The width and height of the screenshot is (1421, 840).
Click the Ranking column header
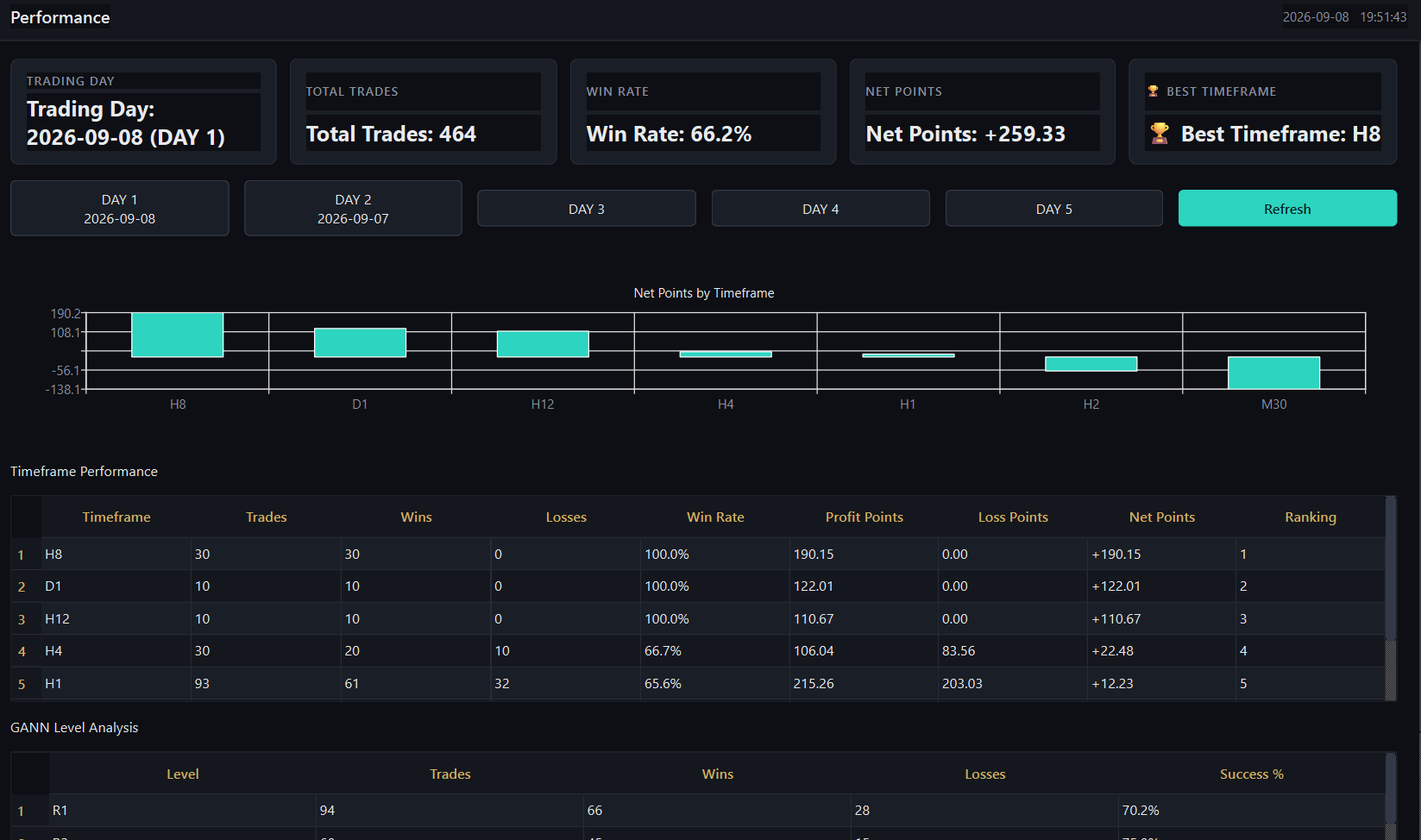click(1311, 517)
